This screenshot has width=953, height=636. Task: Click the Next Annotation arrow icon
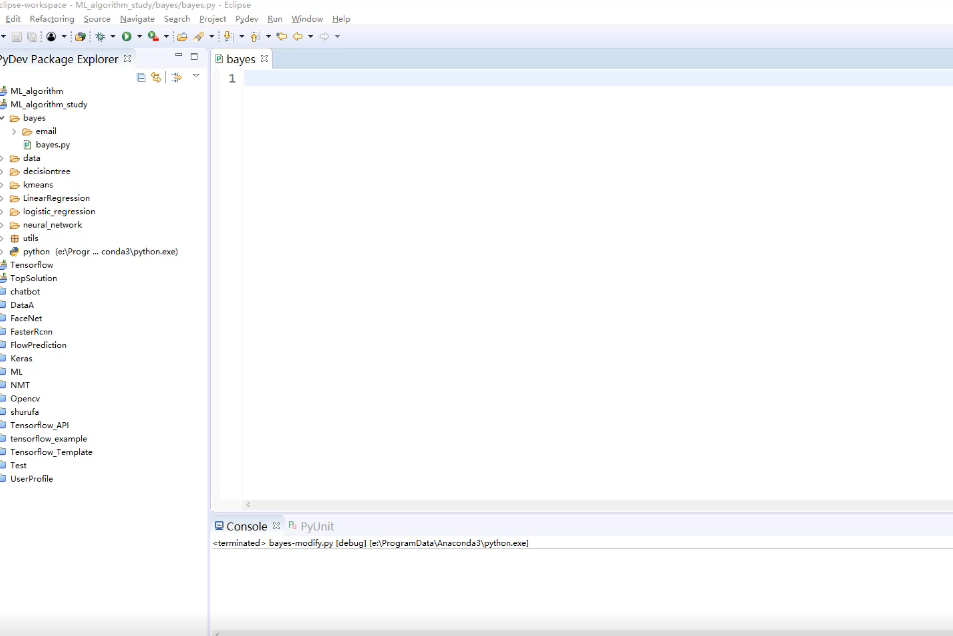pyautogui.click(x=229, y=37)
